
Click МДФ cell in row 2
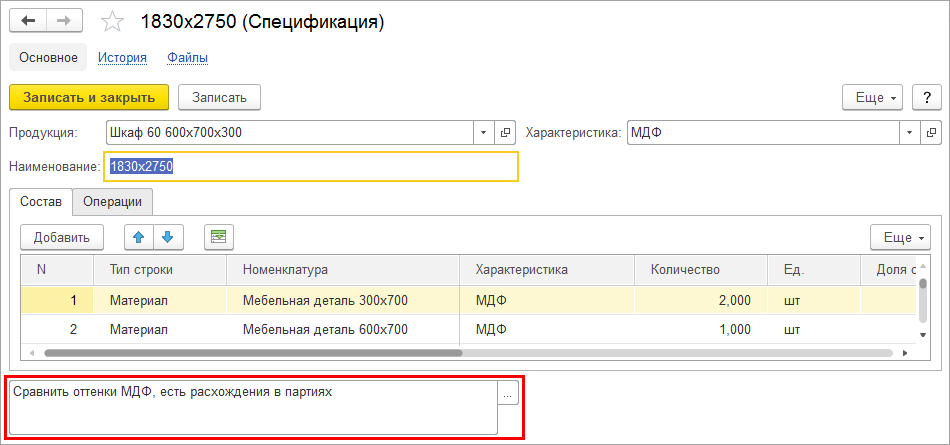(x=547, y=330)
